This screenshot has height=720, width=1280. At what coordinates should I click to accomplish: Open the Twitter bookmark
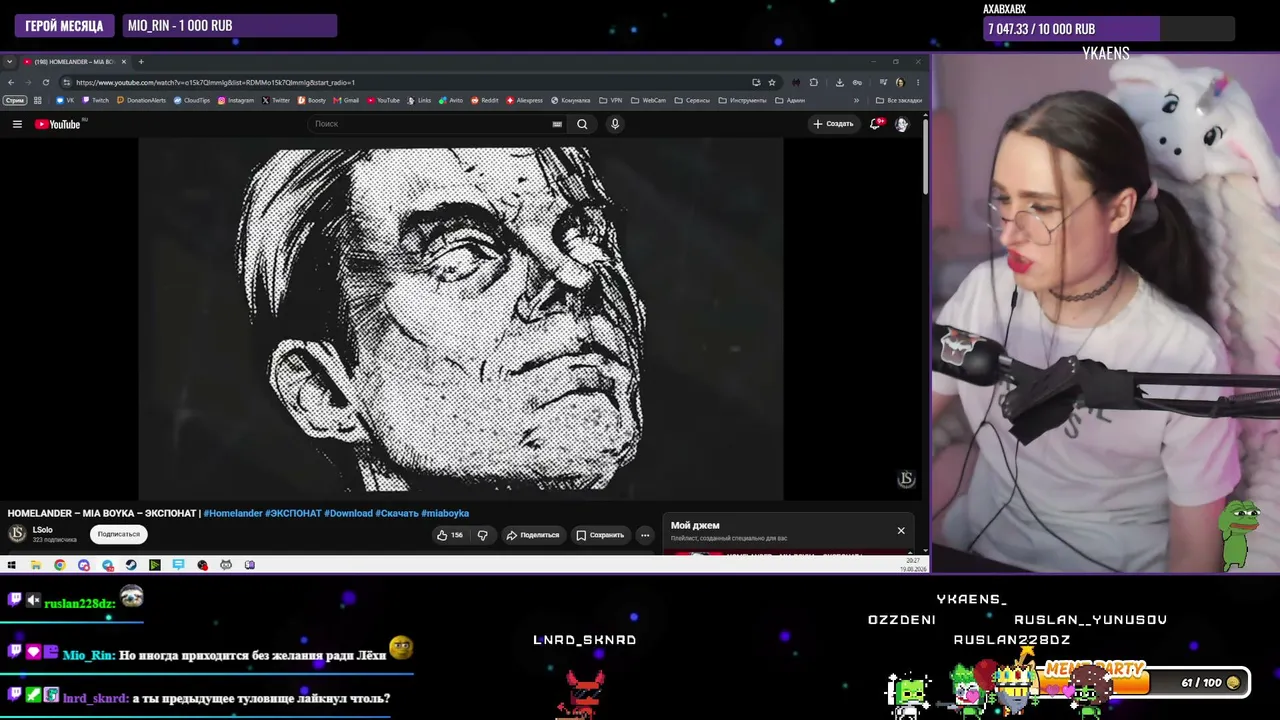coord(276,100)
